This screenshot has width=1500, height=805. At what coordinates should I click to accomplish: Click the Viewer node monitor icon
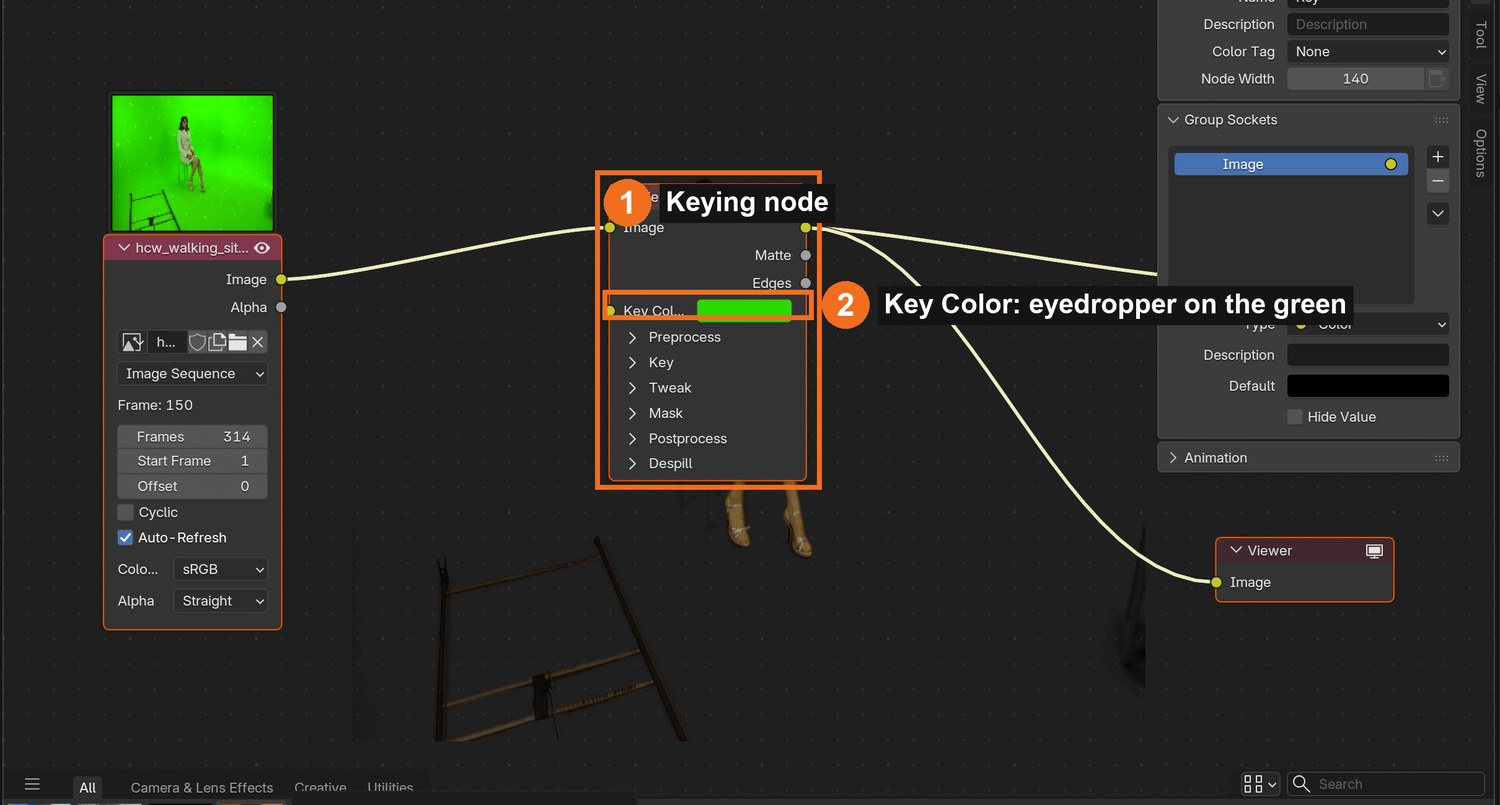[1375, 551]
